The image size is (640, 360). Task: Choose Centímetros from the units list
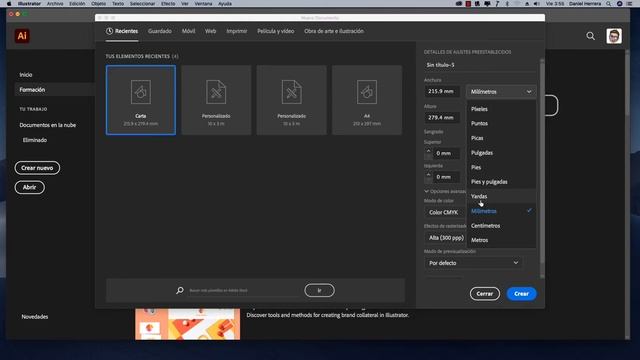[x=501, y=226]
